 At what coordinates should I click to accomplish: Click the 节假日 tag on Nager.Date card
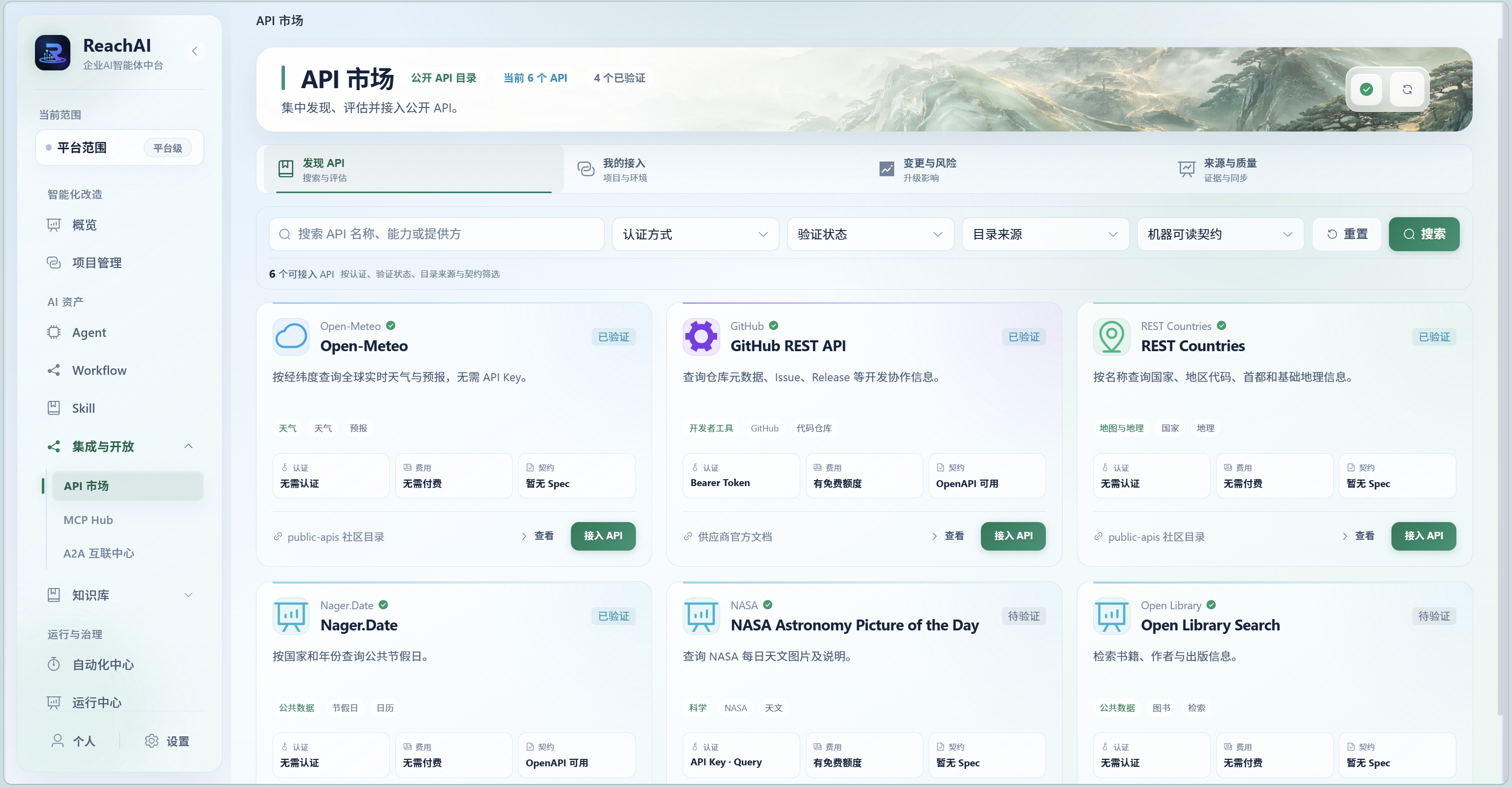(x=345, y=708)
